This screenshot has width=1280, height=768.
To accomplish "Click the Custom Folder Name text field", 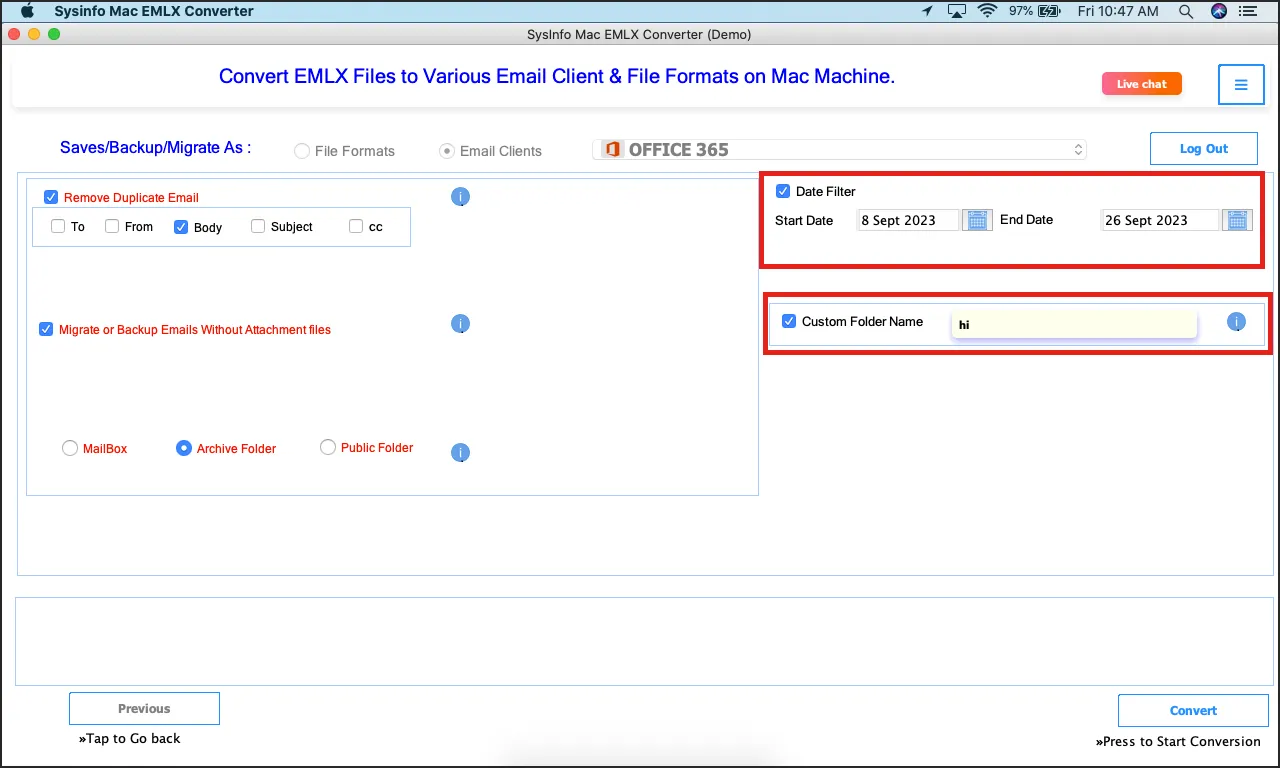I will (1074, 324).
